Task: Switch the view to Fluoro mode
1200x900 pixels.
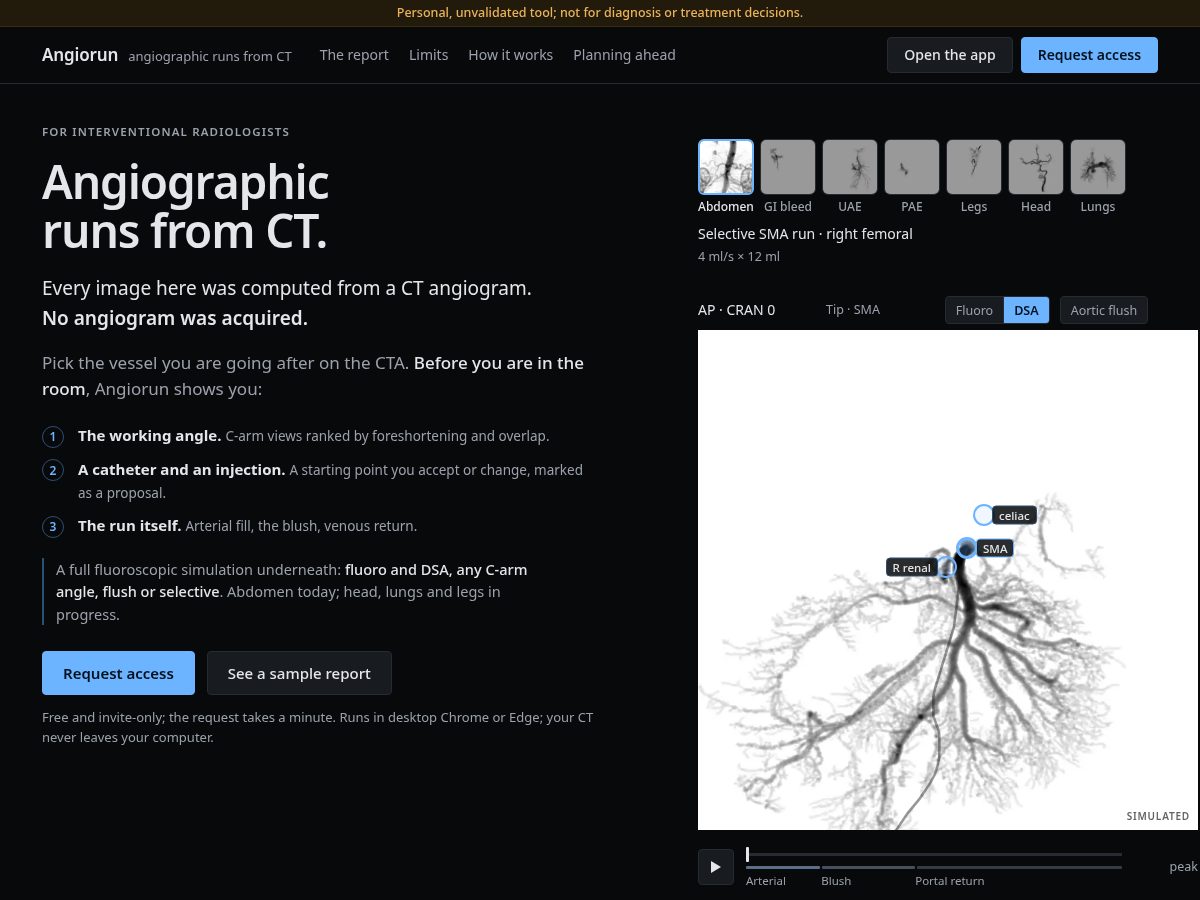Action: coord(974,310)
